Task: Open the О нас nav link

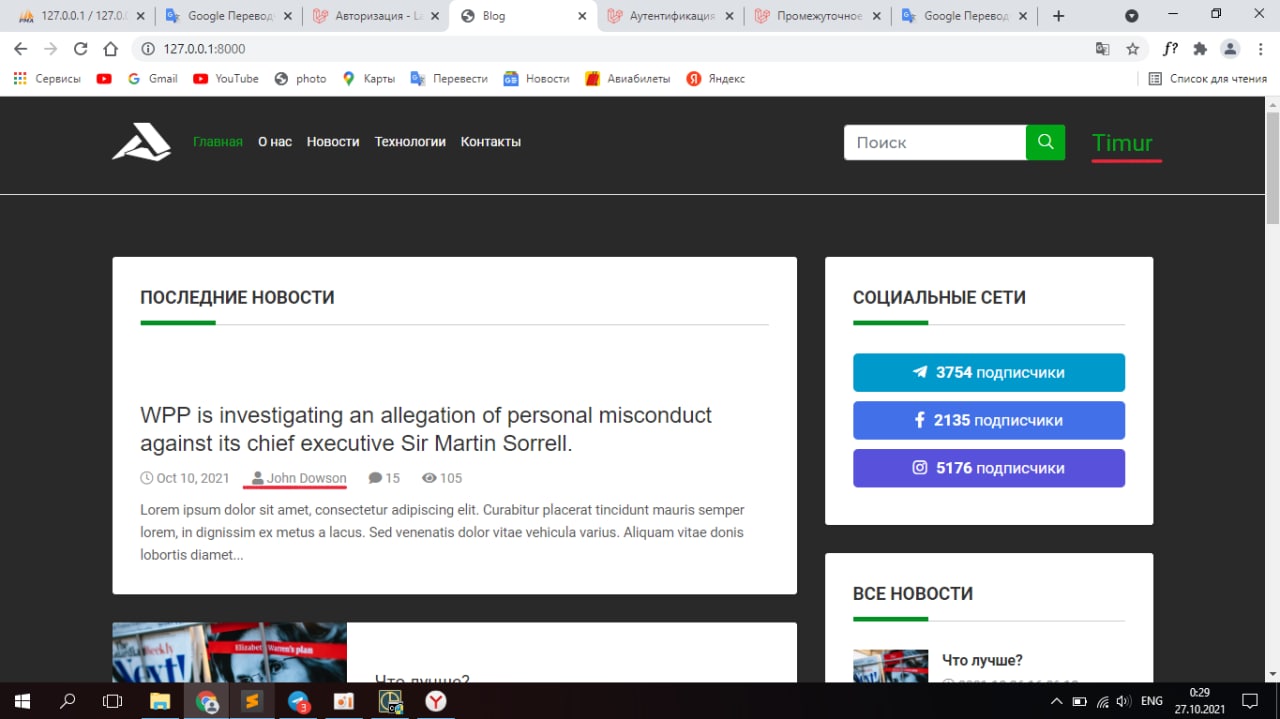Action: tap(275, 142)
